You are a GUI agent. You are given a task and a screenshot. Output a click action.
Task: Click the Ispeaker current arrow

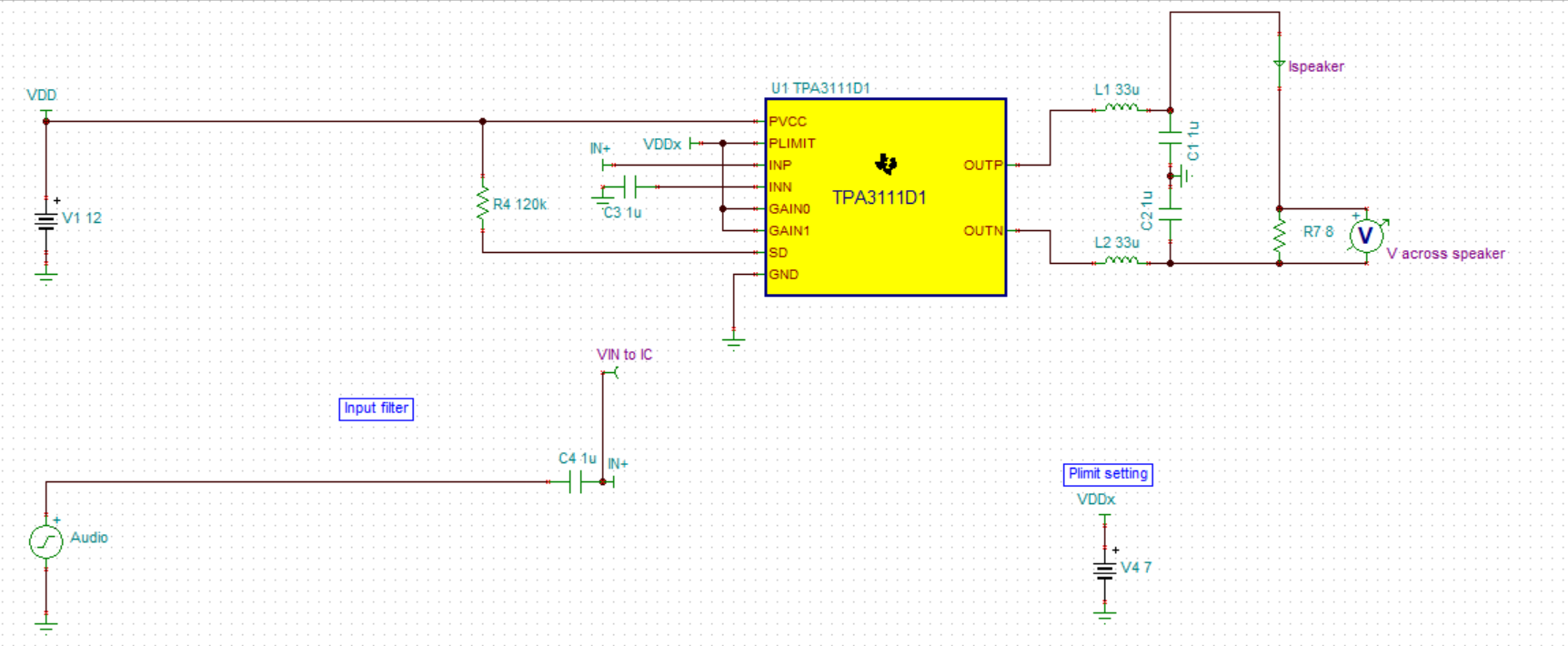(1279, 64)
